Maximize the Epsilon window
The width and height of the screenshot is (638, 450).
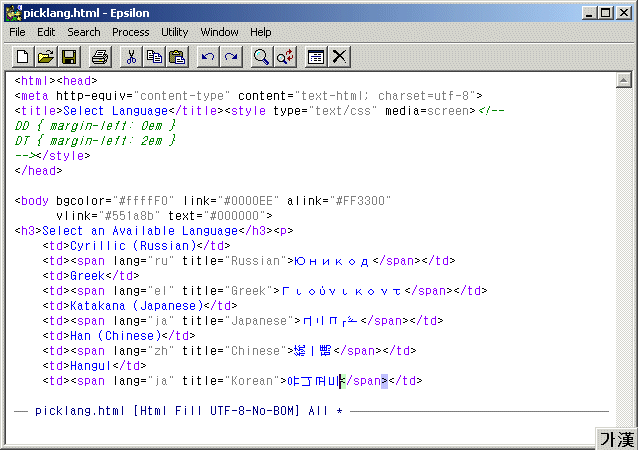[605, 13]
